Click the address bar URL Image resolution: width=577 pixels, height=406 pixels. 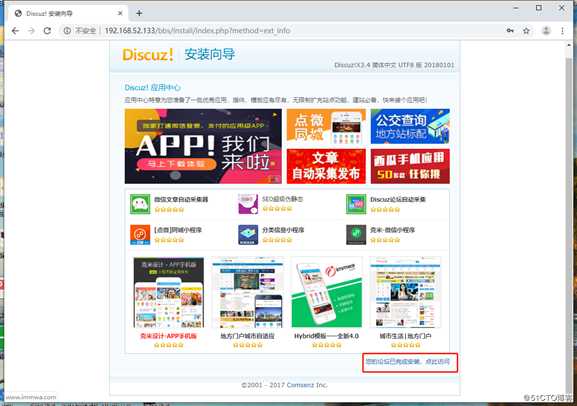tap(198, 31)
